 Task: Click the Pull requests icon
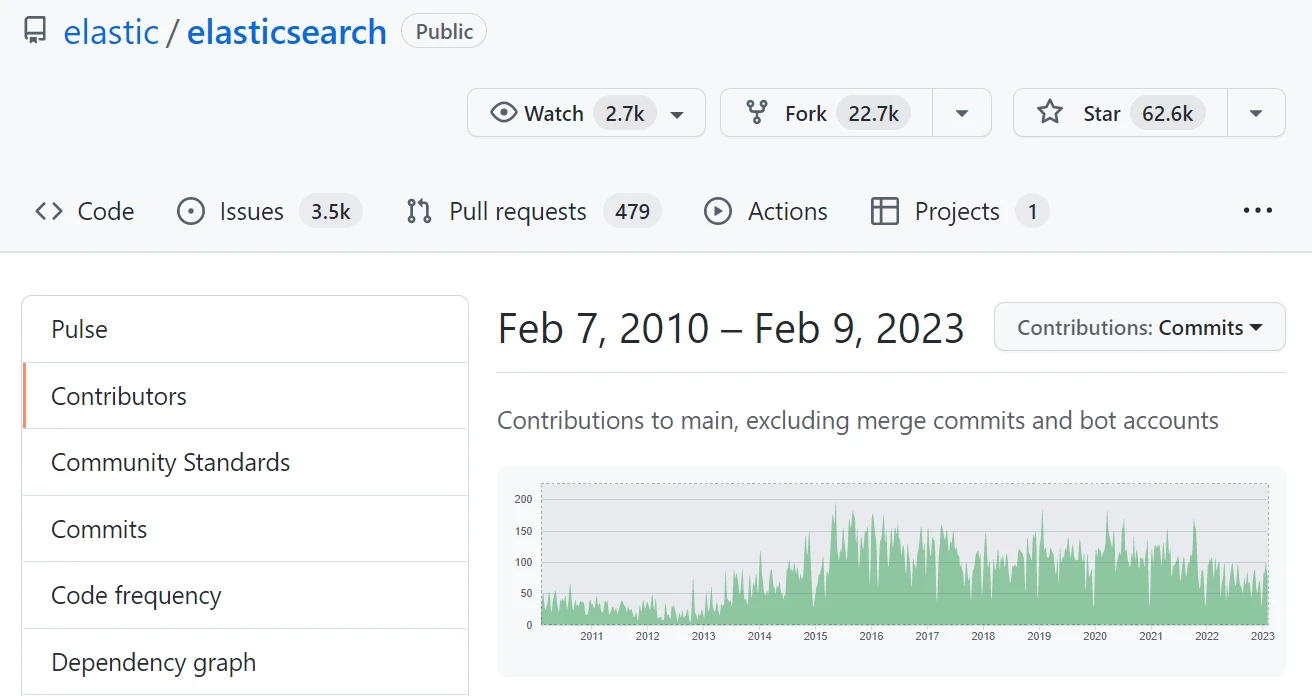[418, 211]
